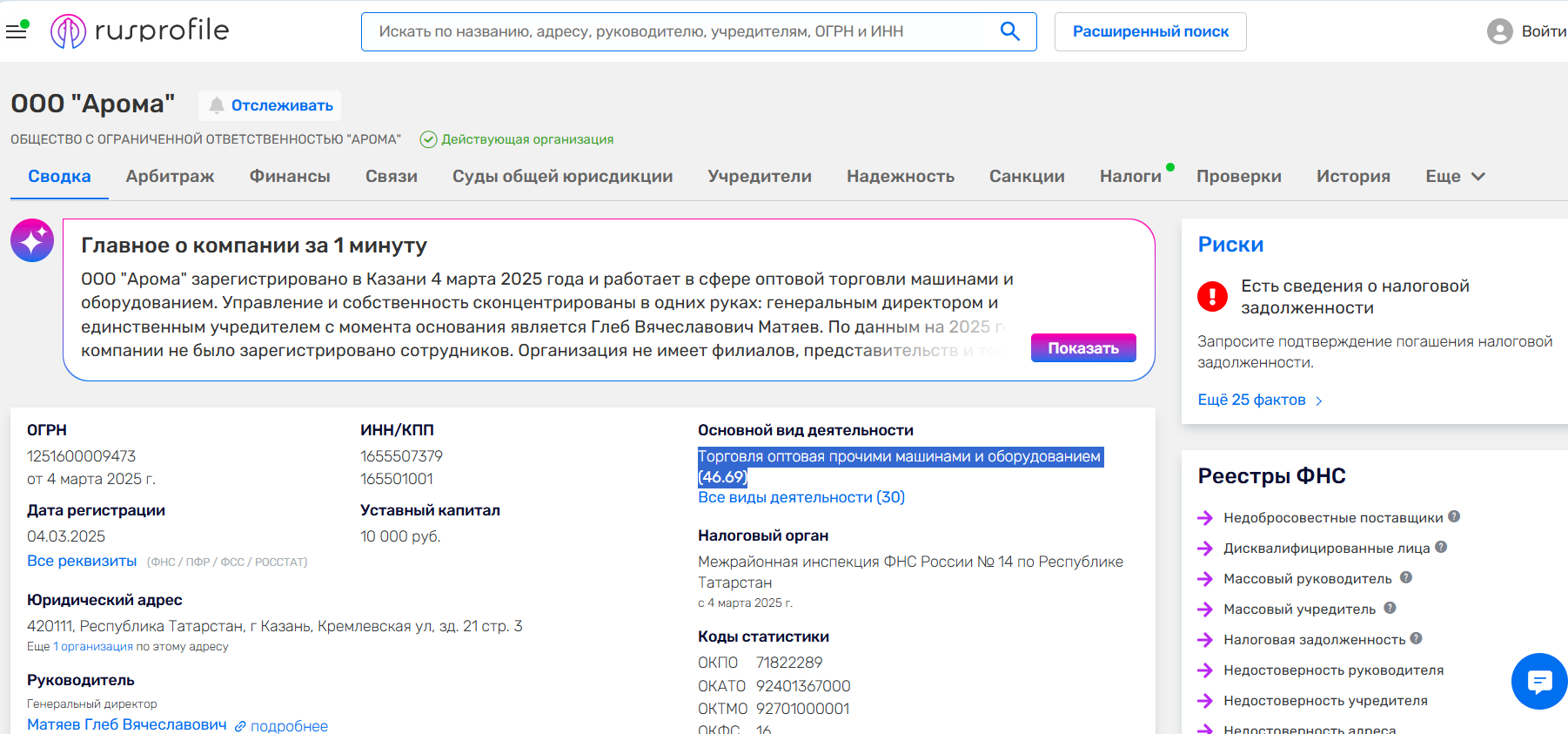Click the legal address starting with 420111

click(275, 626)
